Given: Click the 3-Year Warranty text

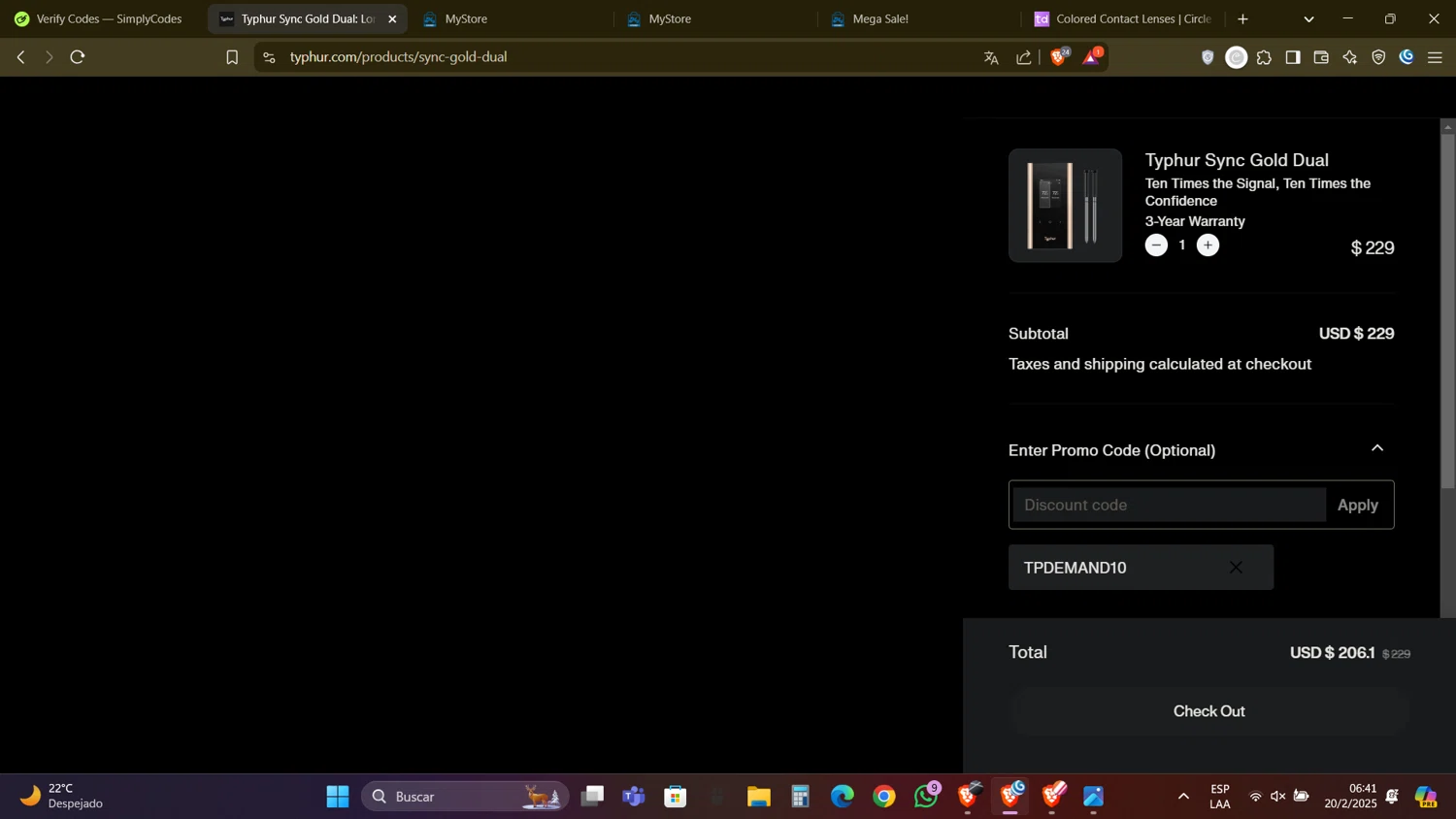Looking at the screenshot, I should (x=1195, y=221).
